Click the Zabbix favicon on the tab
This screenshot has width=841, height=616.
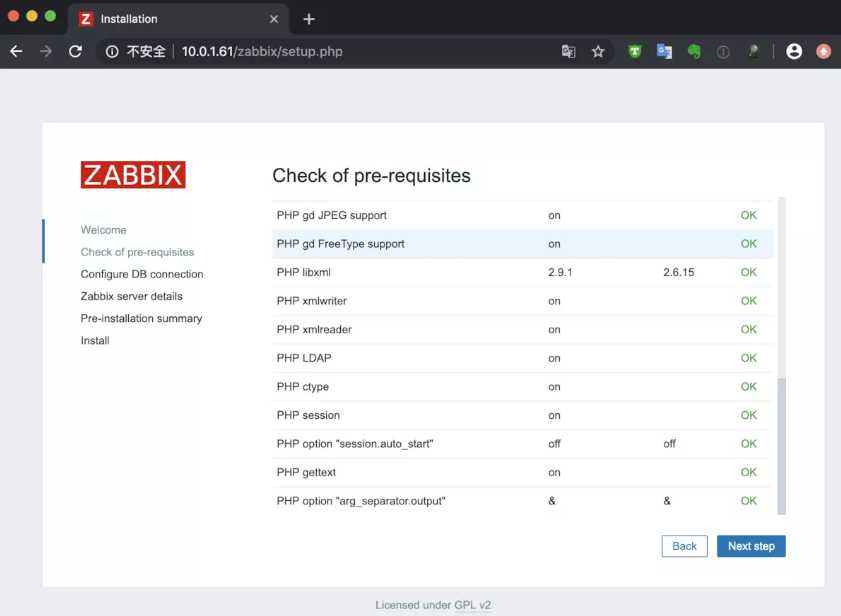[x=85, y=19]
